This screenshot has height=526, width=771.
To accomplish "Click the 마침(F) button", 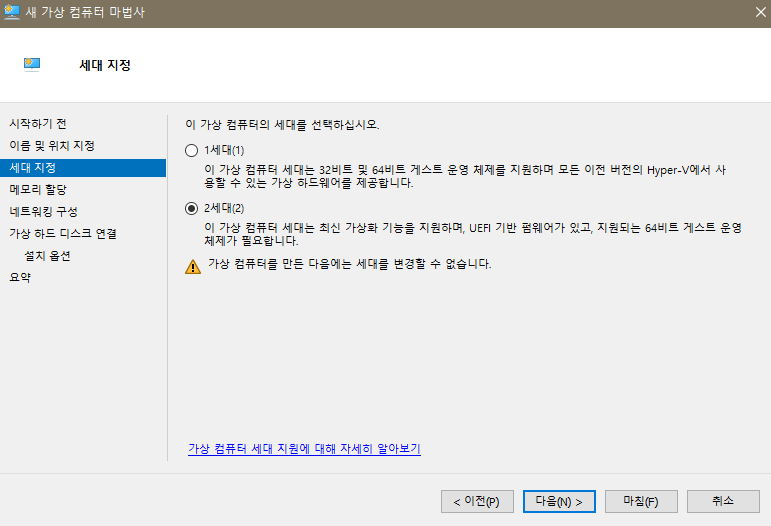I will (x=641, y=501).
